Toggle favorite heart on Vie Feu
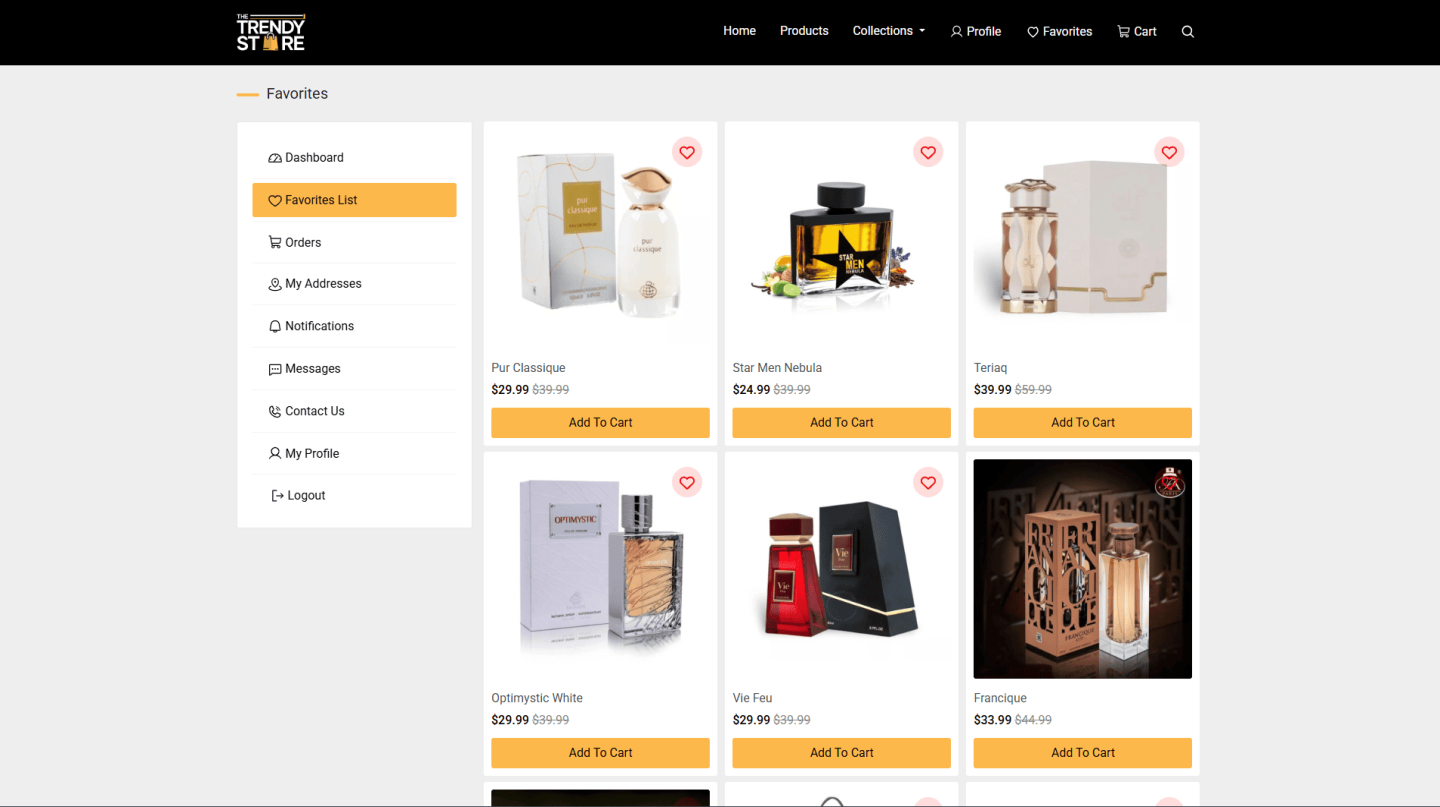This screenshot has width=1440, height=807. (x=928, y=482)
